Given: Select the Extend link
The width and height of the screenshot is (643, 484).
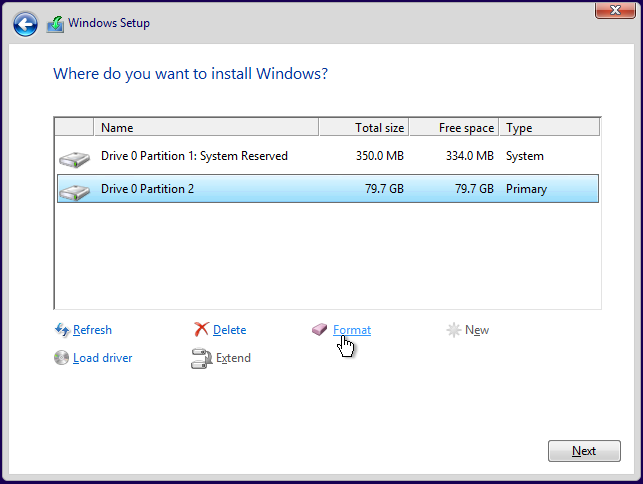Looking at the screenshot, I should coord(233,358).
